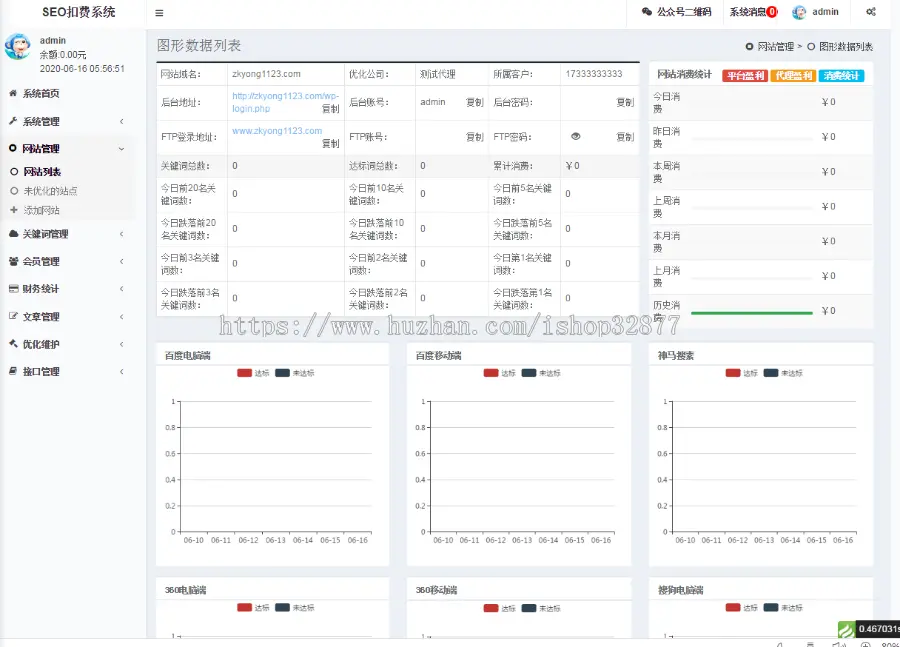Open the settings gears icon top right
The image size is (900, 647).
[871, 12]
